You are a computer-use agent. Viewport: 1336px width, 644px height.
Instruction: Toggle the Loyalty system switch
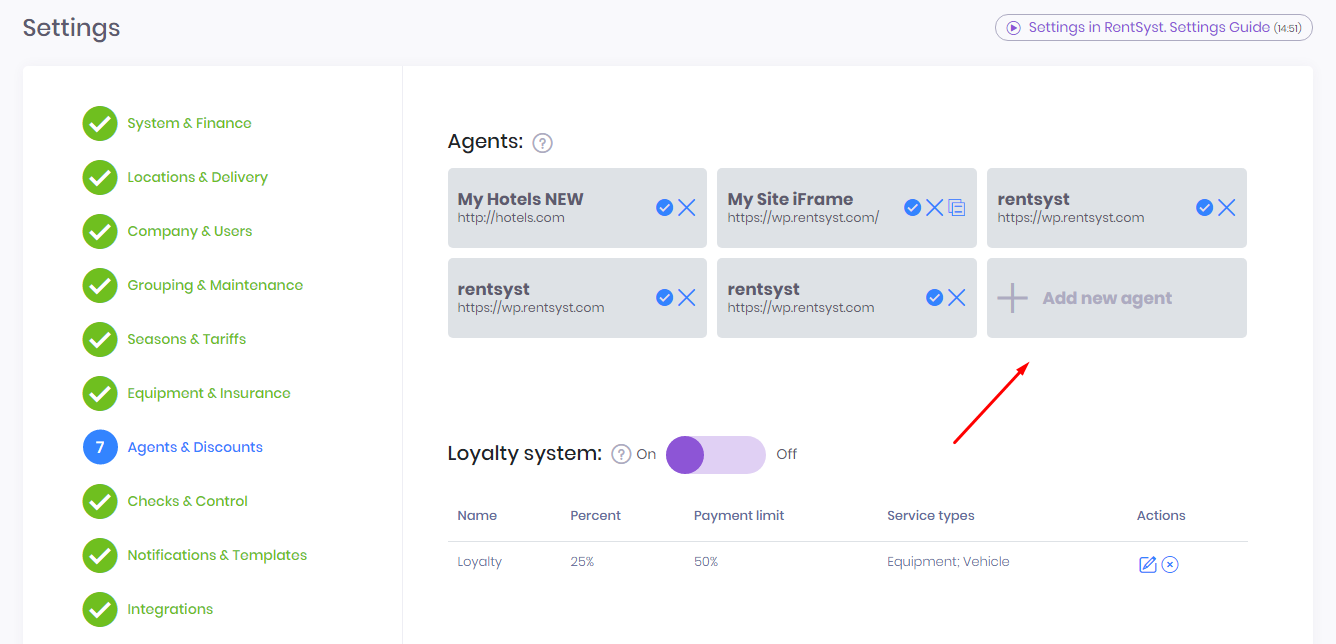click(715, 454)
